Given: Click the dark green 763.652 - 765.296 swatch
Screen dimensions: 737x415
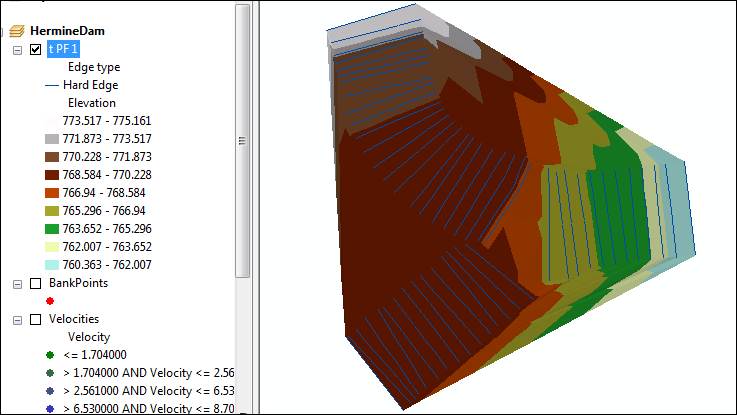Looking at the screenshot, I should tap(52, 229).
